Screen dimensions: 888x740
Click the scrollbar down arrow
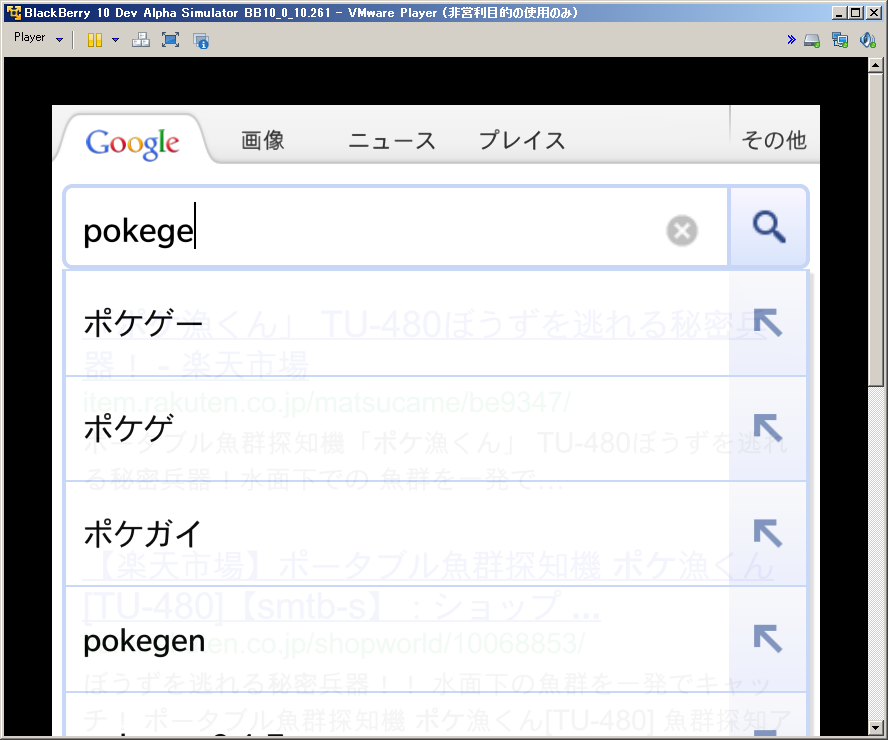tap(876, 728)
